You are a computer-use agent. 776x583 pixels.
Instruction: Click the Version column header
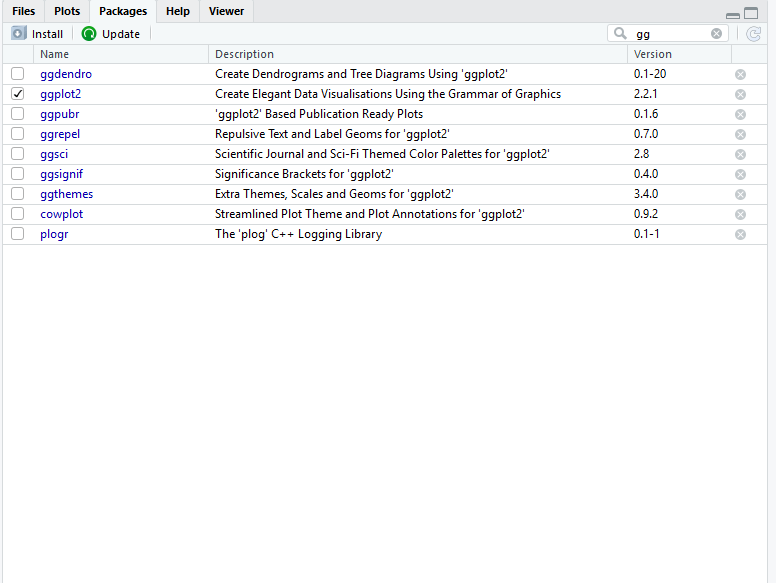tap(679, 54)
